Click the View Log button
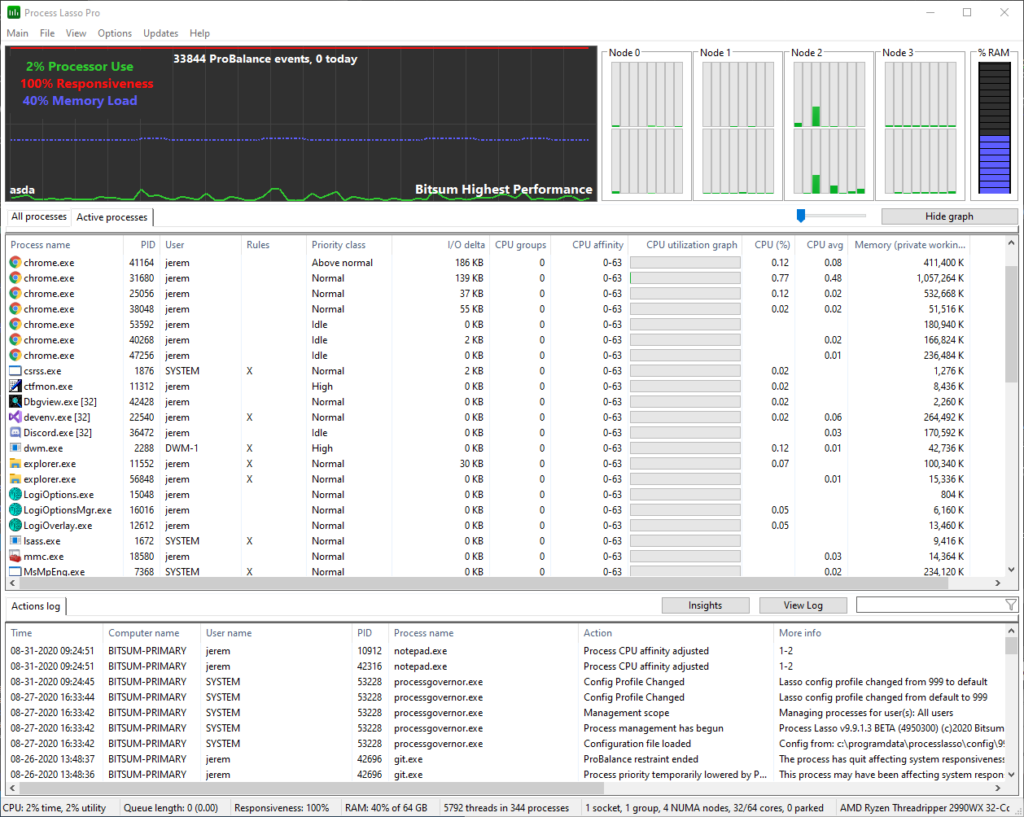 pos(802,605)
